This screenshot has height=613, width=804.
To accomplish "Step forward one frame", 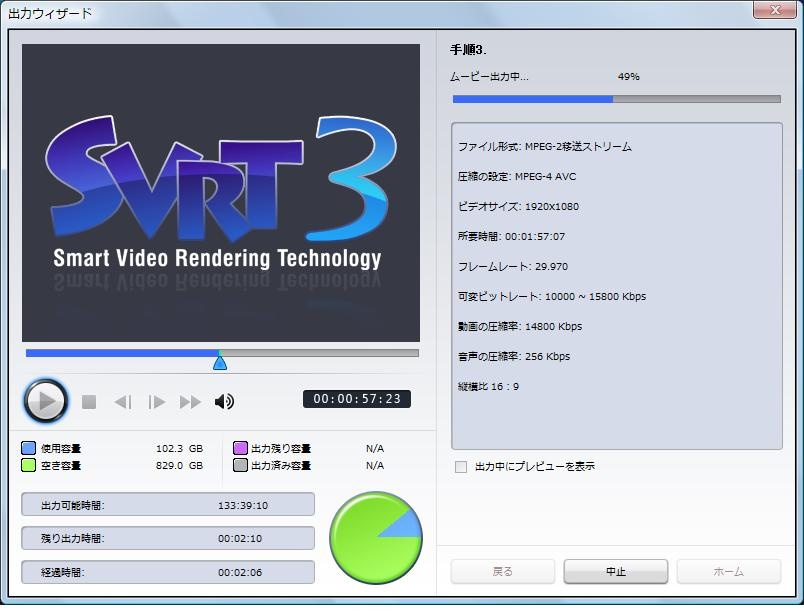I will 156,402.
